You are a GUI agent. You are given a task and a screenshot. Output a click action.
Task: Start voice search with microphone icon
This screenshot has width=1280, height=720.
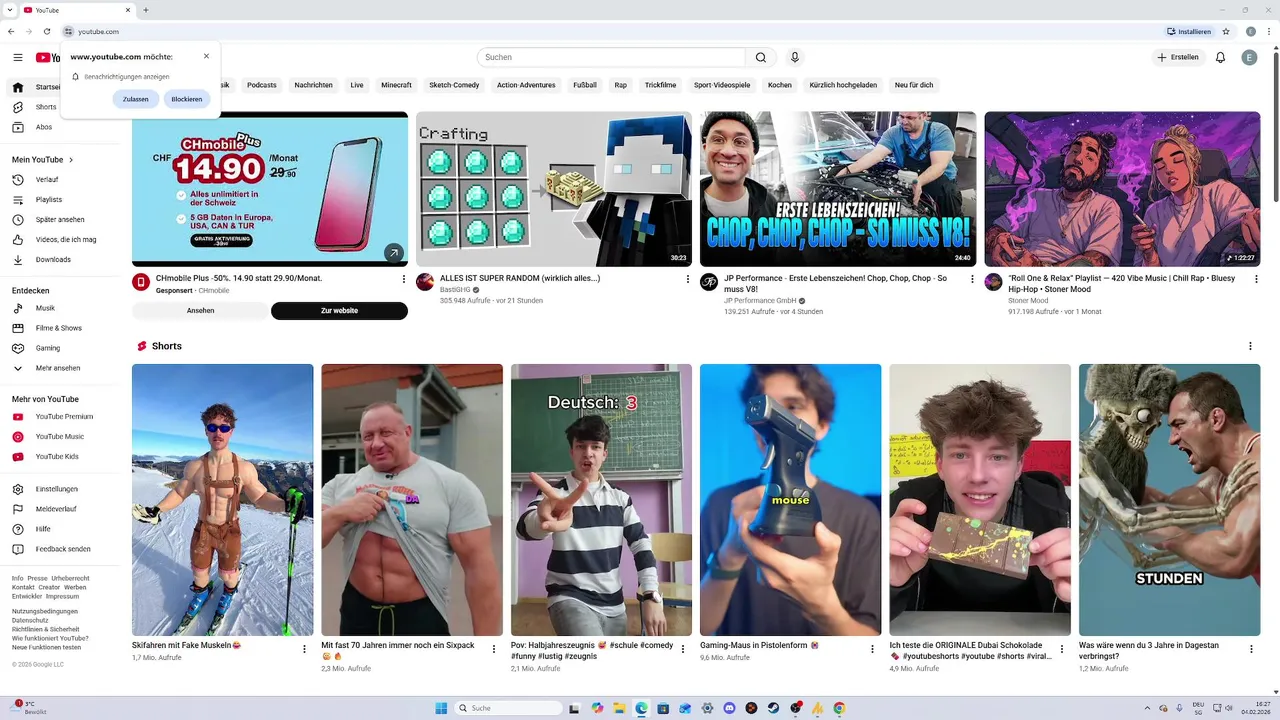click(795, 58)
